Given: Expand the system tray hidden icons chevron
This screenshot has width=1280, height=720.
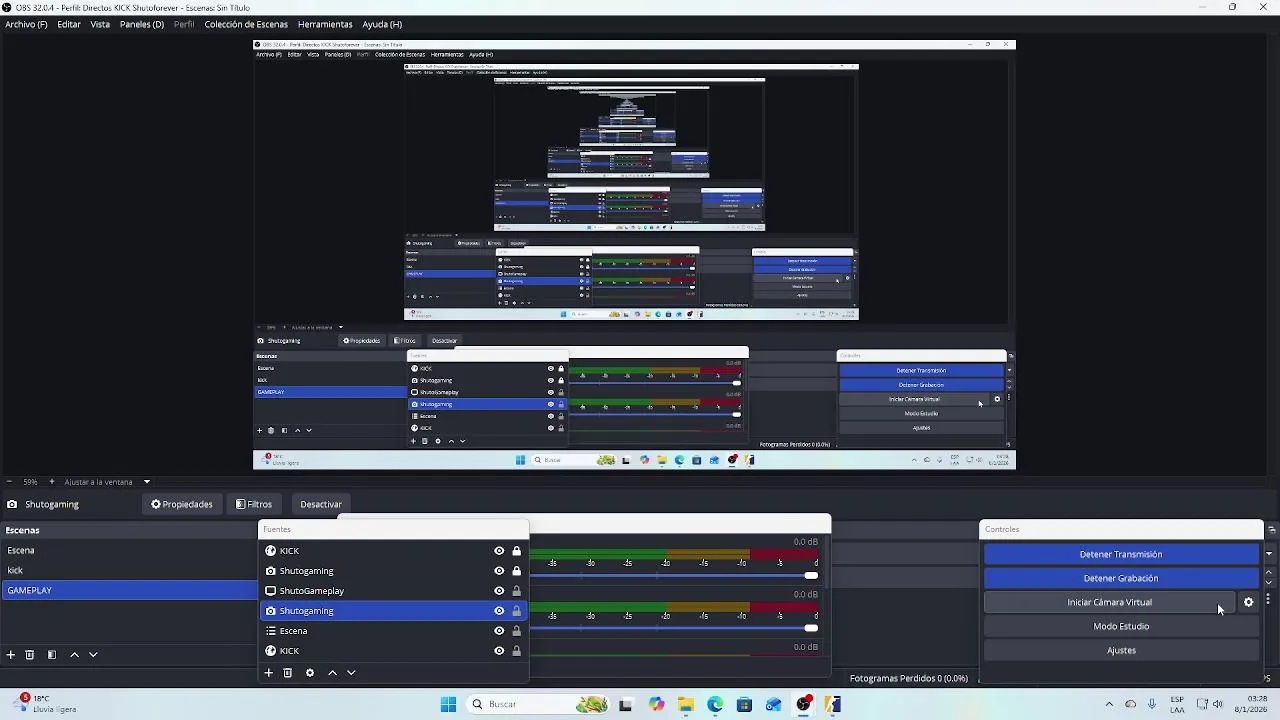Looking at the screenshot, I should point(1108,704).
